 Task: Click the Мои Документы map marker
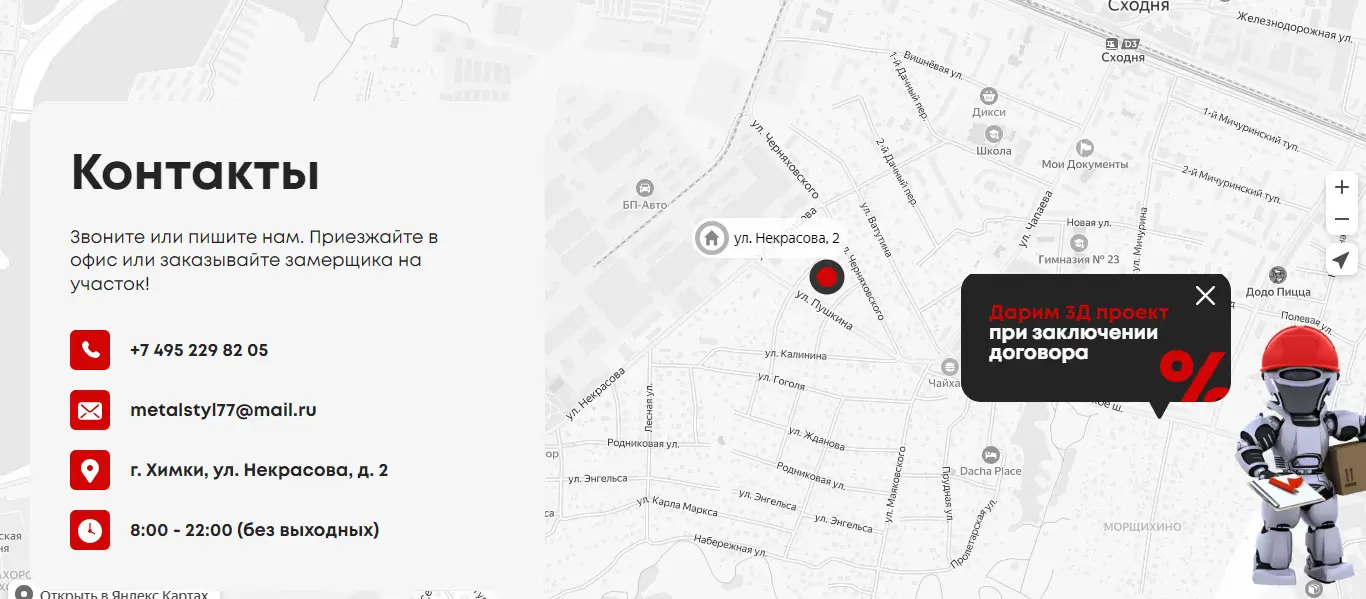point(1084,148)
